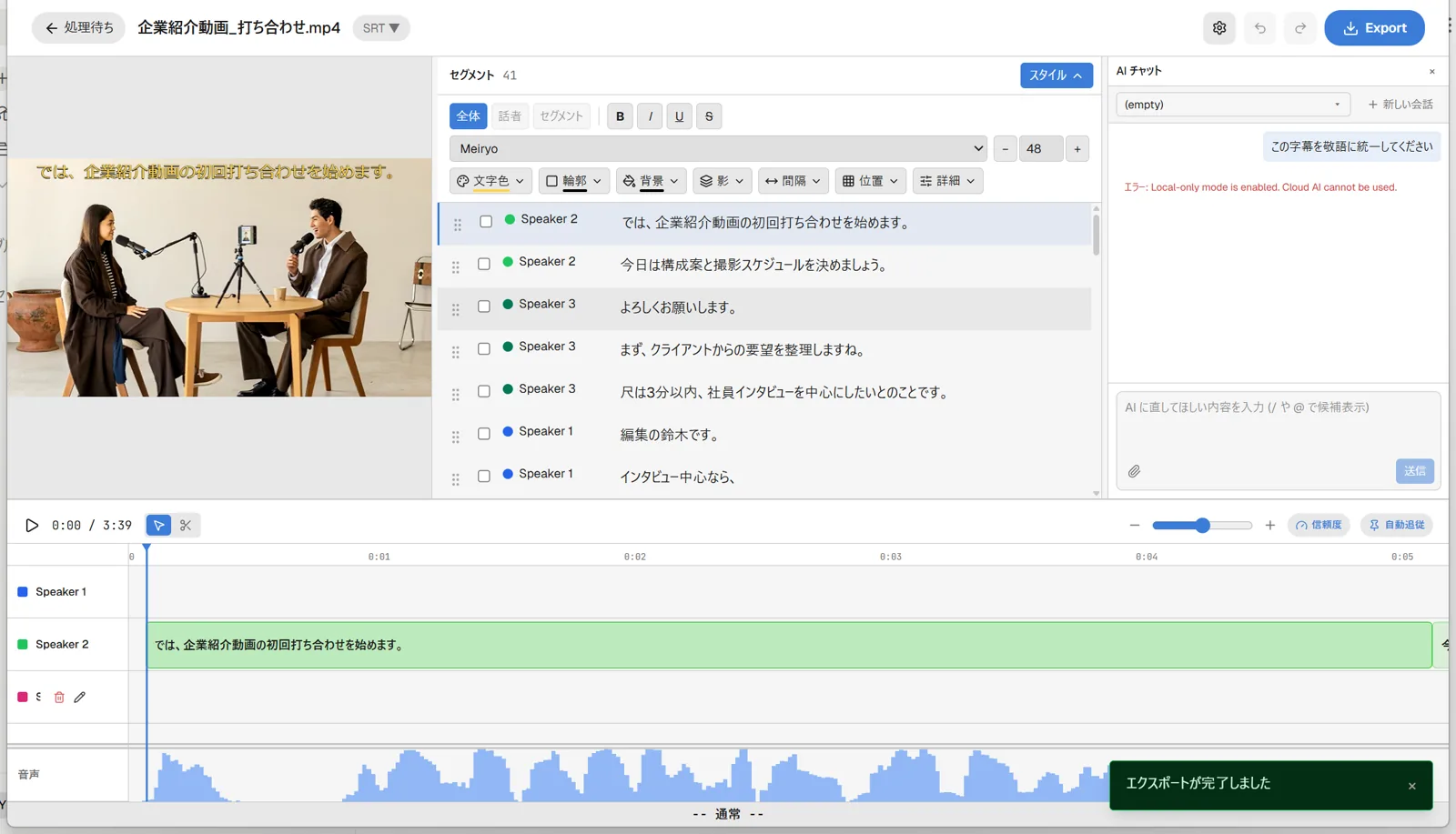Image resolution: width=1456 pixels, height=834 pixels.
Task: Tick the checkbox for 今日は構成案 segment
Action: [x=484, y=264]
